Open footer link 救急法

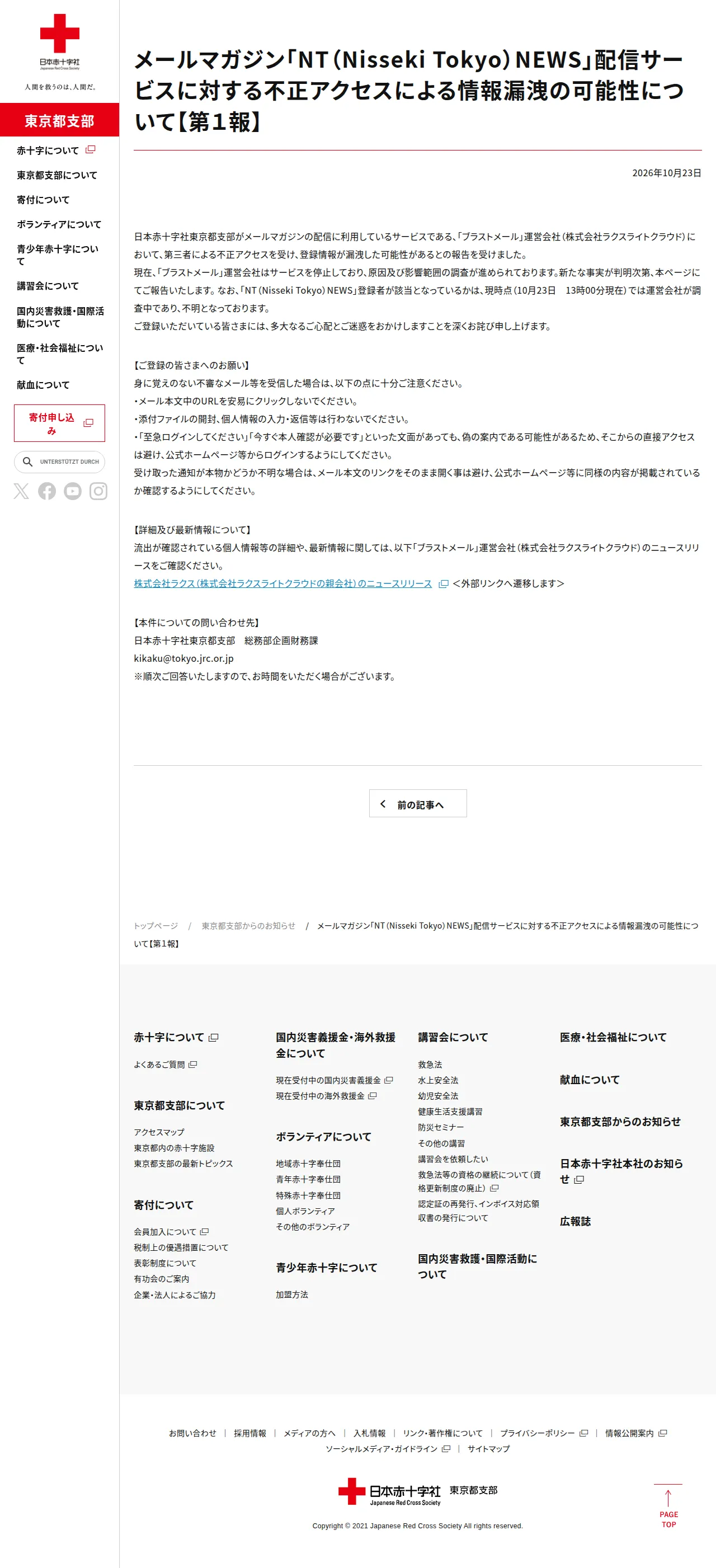(430, 1065)
